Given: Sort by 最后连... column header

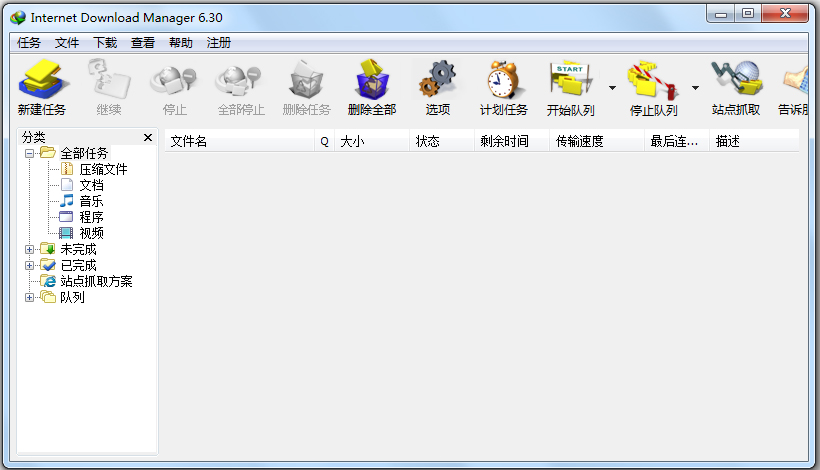Looking at the screenshot, I should click(x=677, y=141).
